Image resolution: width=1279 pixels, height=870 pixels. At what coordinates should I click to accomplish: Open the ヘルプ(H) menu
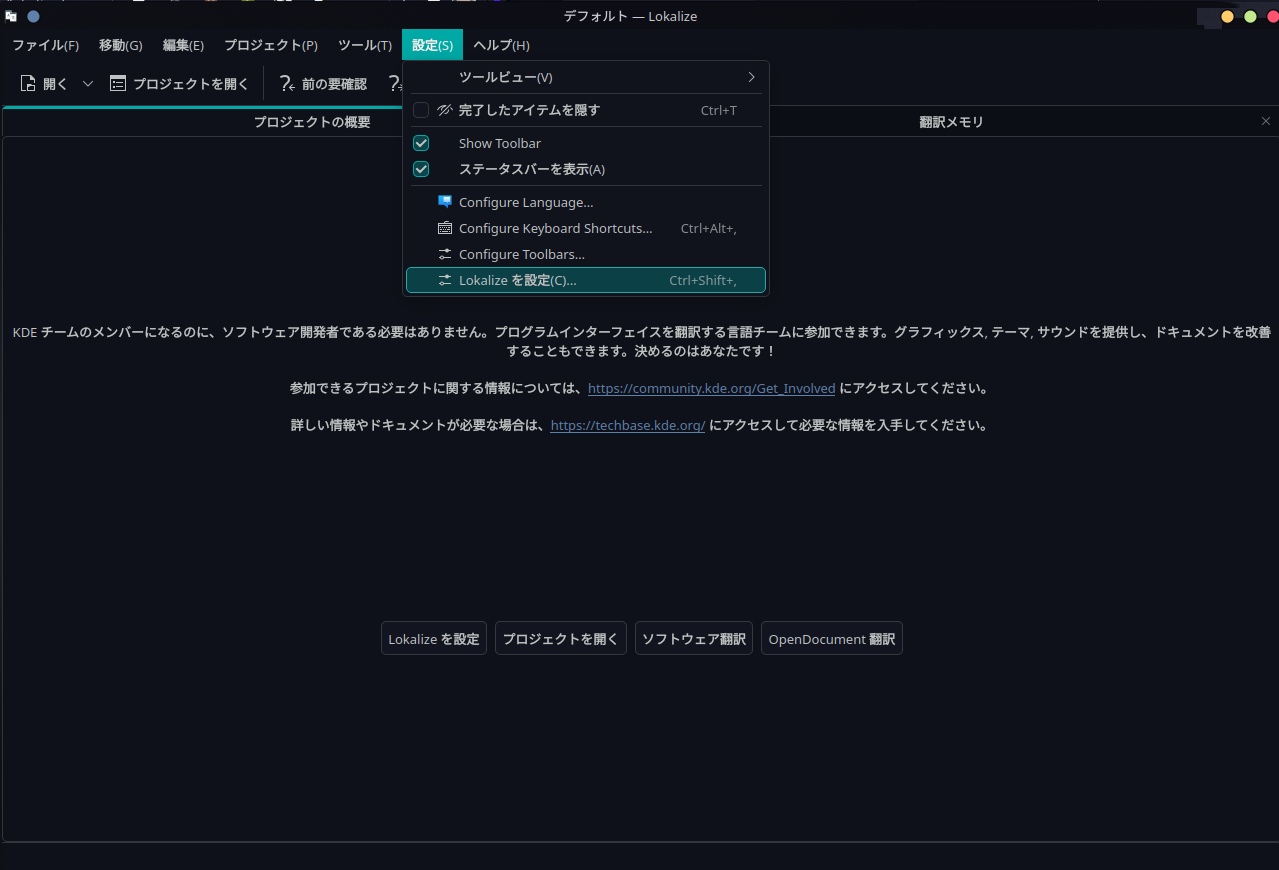coord(500,45)
